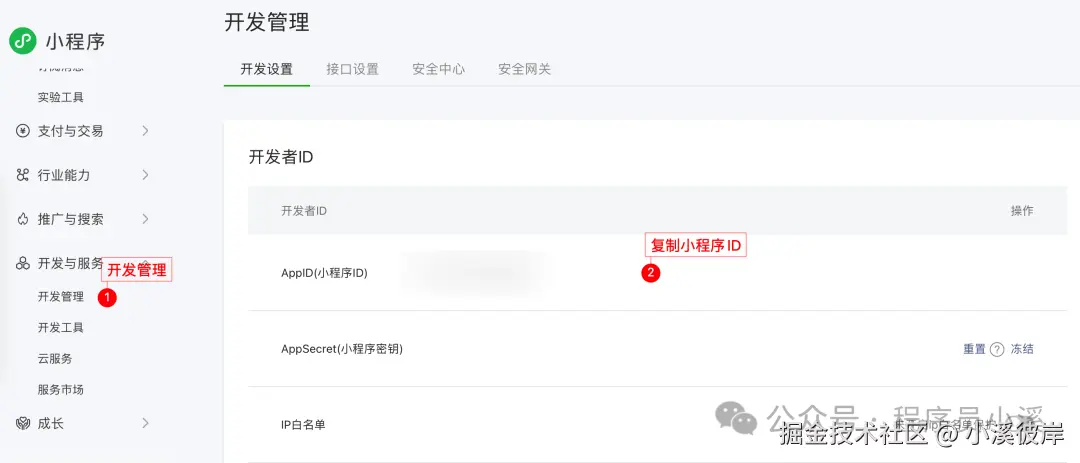Switch to the 接口设置 tab
Screen dimensions: 1080x463
(x=353, y=69)
